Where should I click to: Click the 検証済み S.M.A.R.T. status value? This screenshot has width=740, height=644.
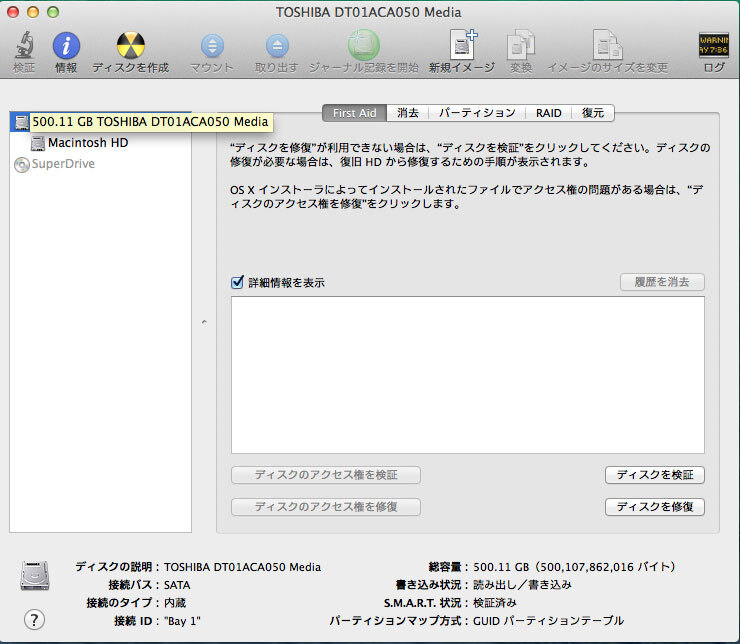click(495, 603)
